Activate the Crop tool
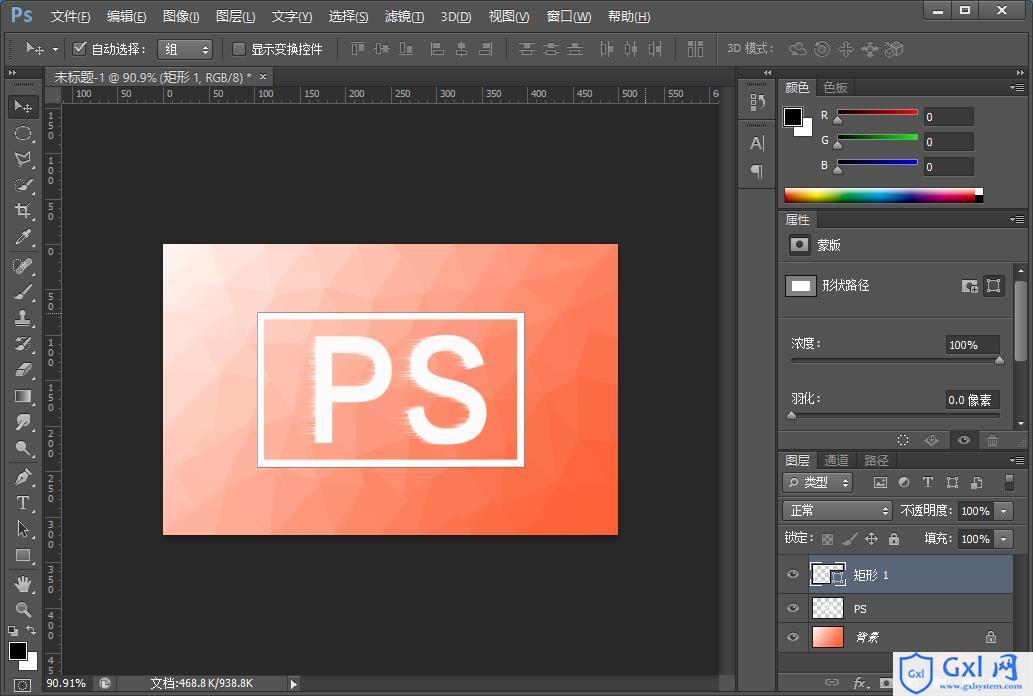The height and width of the screenshot is (696, 1033). click(x=23, y=211)
